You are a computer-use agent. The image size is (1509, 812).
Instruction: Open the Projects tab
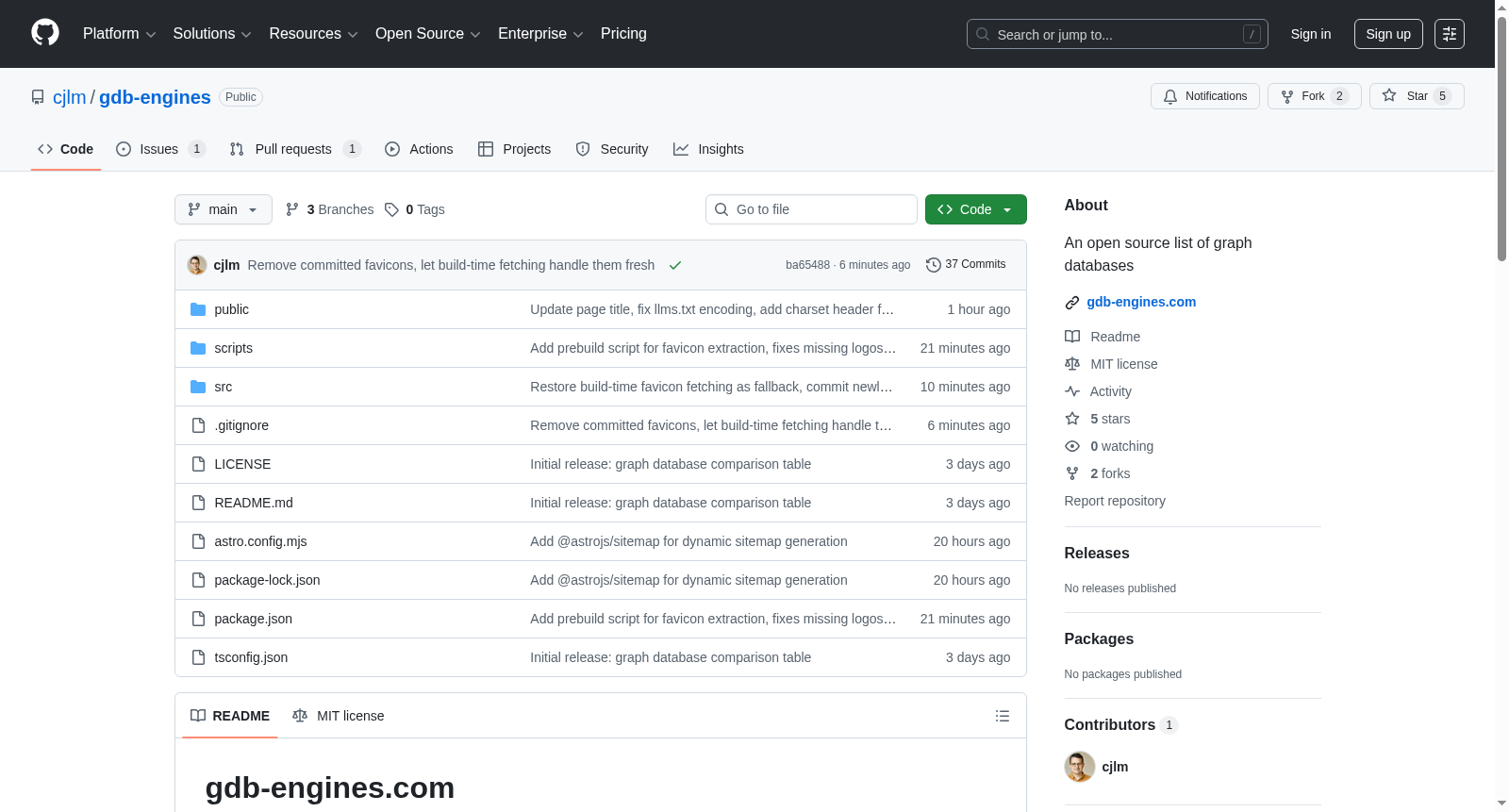[x=514, y=149]
